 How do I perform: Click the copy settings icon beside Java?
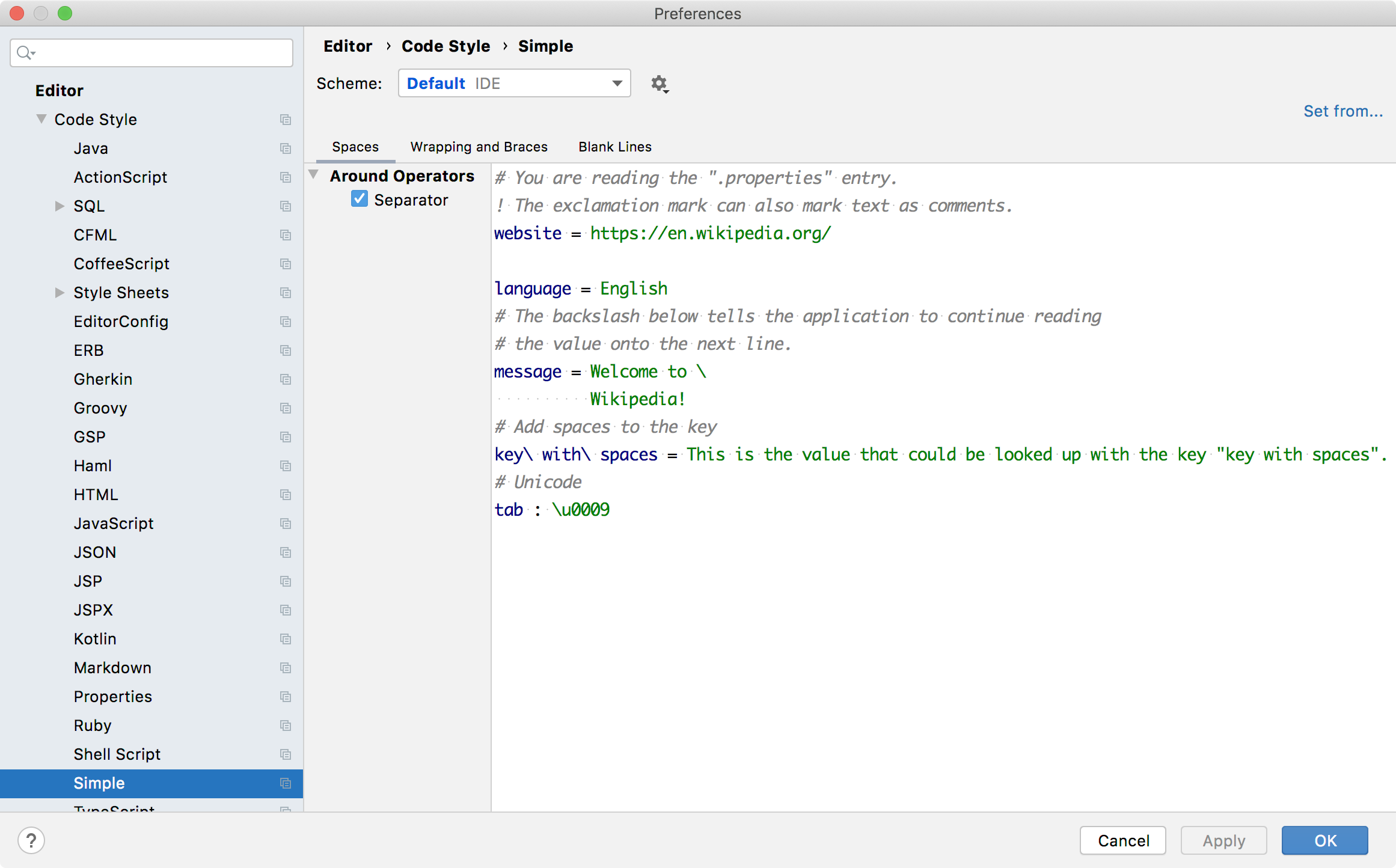coord(286,148)
